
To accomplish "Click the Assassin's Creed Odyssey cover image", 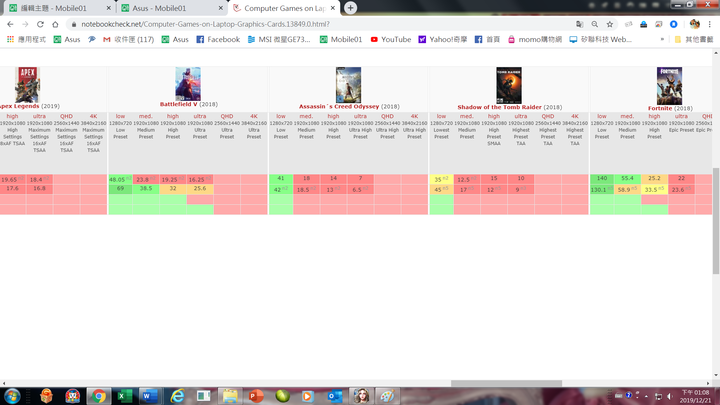I will [x=348, y=84].
